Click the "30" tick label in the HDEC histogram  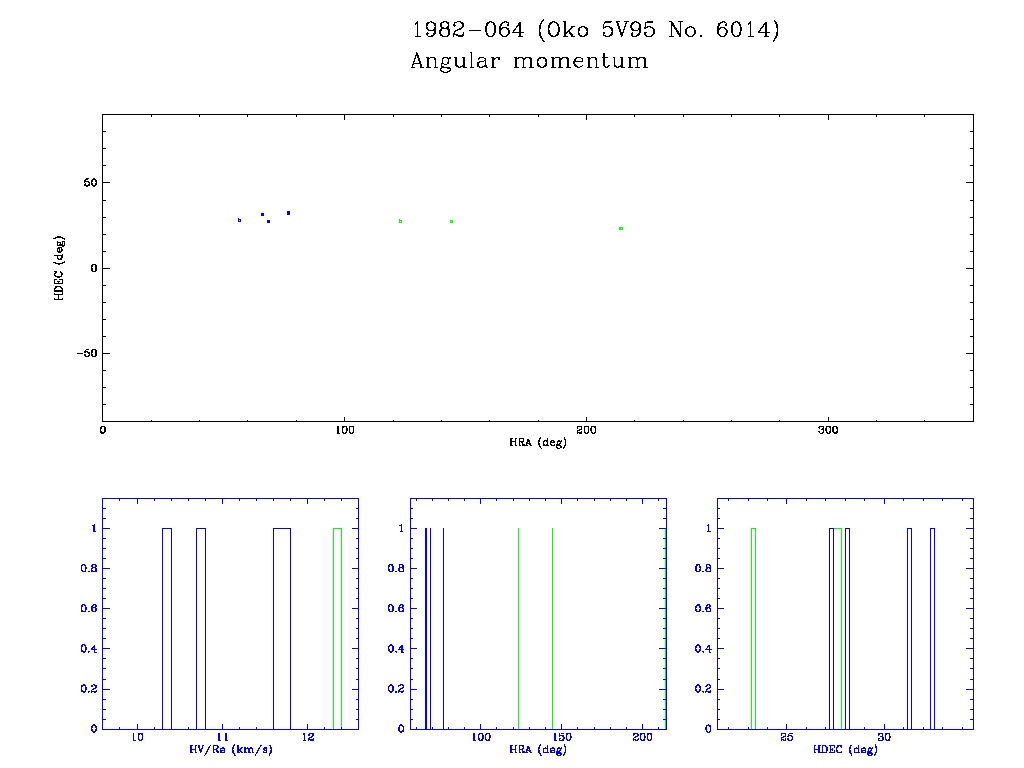coord(884,737)
